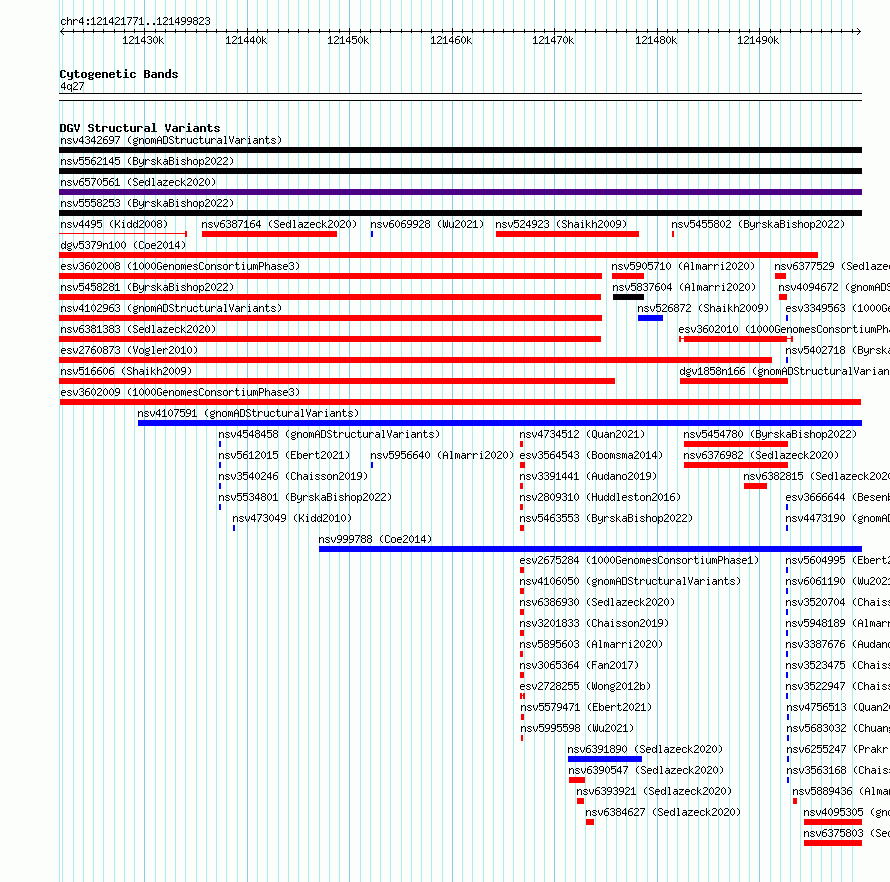Select the black nsv5837604 Almarri2020 bar
This screenshot has width=890, height=882.
(628, 297)
